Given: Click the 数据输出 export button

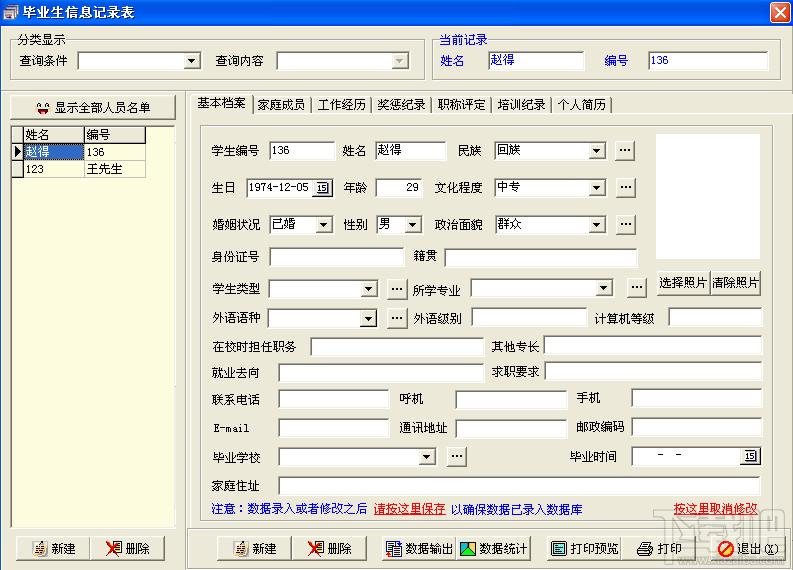Looking at the screenshot, I should click(418, 548).
